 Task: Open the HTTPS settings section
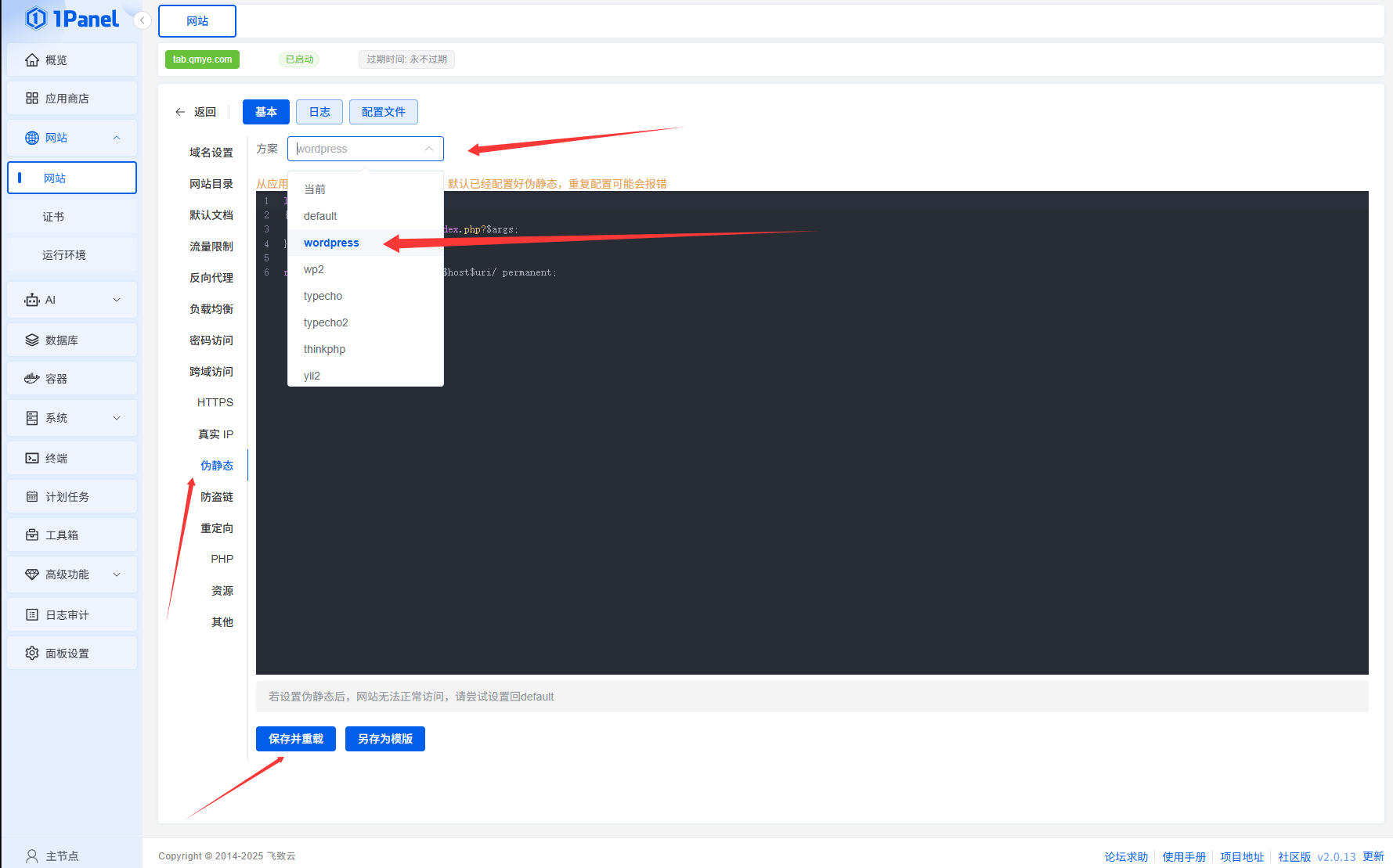[215, 402]
